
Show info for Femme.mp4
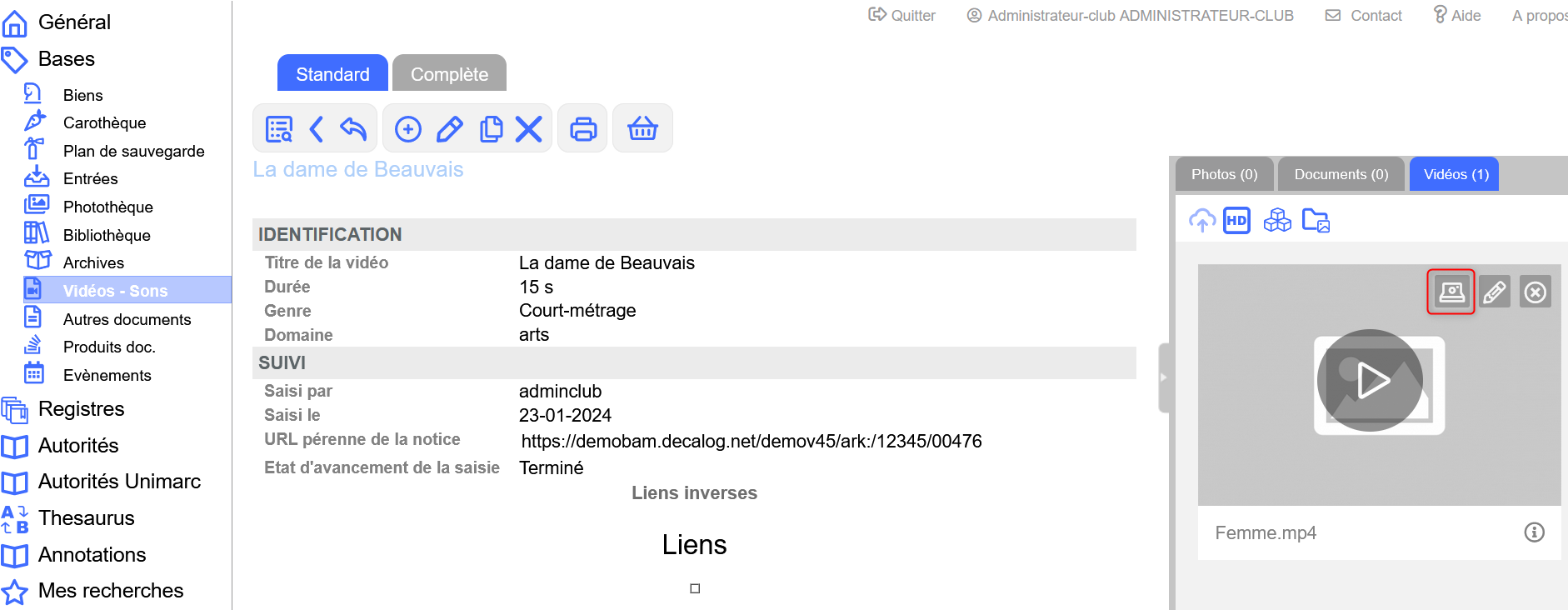pos(1534,532)
